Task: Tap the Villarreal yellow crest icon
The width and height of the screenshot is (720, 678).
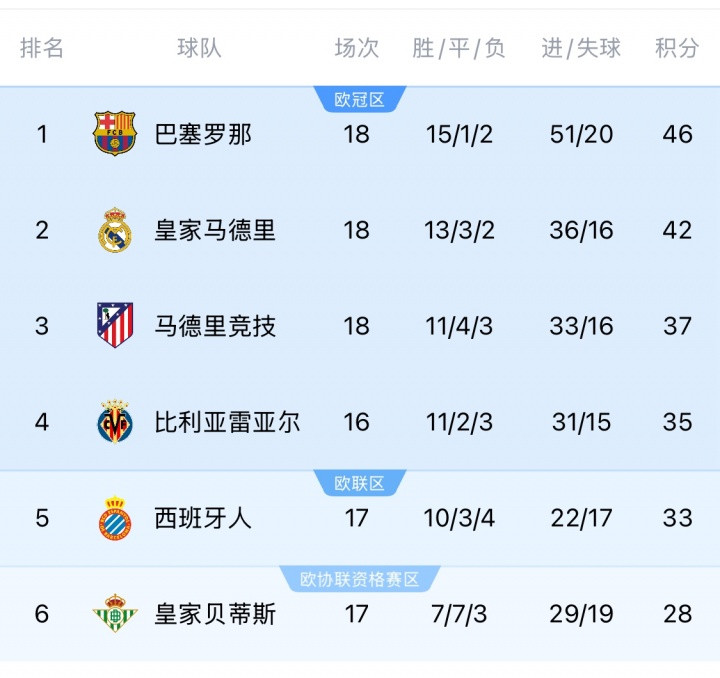Action: click(115, 422)
